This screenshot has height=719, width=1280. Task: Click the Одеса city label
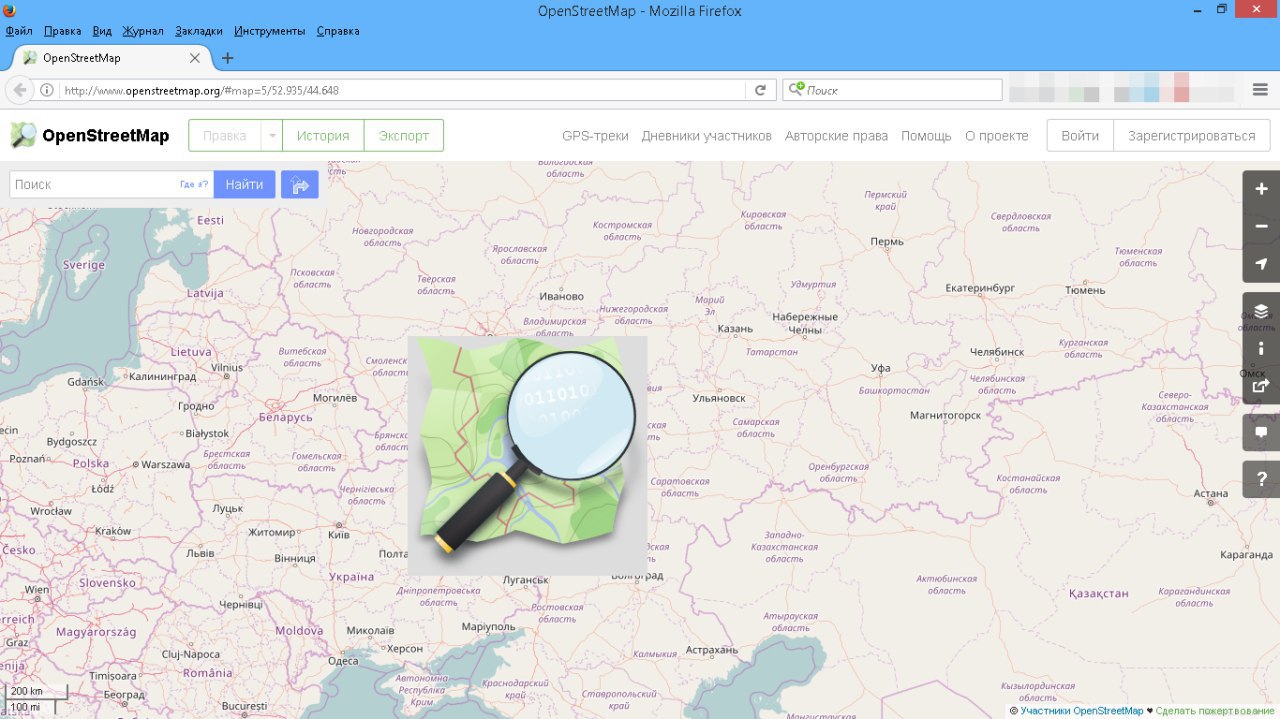pos(343,661)
